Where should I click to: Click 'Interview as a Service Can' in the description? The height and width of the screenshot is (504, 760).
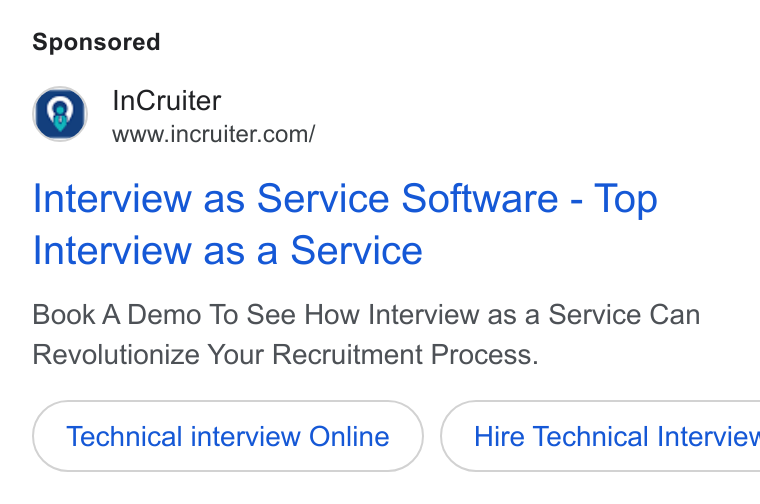click(534, 315)
